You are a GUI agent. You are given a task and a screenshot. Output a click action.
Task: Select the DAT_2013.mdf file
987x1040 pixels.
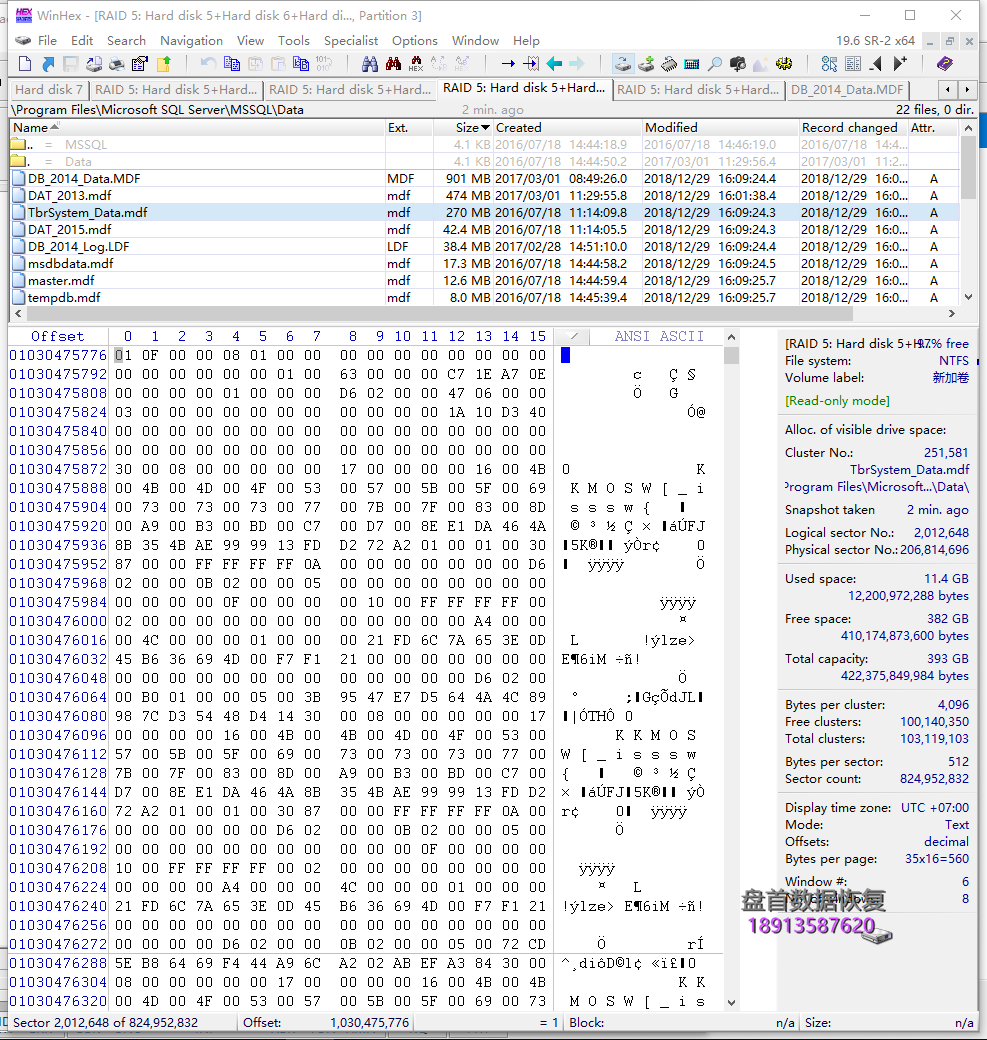point(485,196)
